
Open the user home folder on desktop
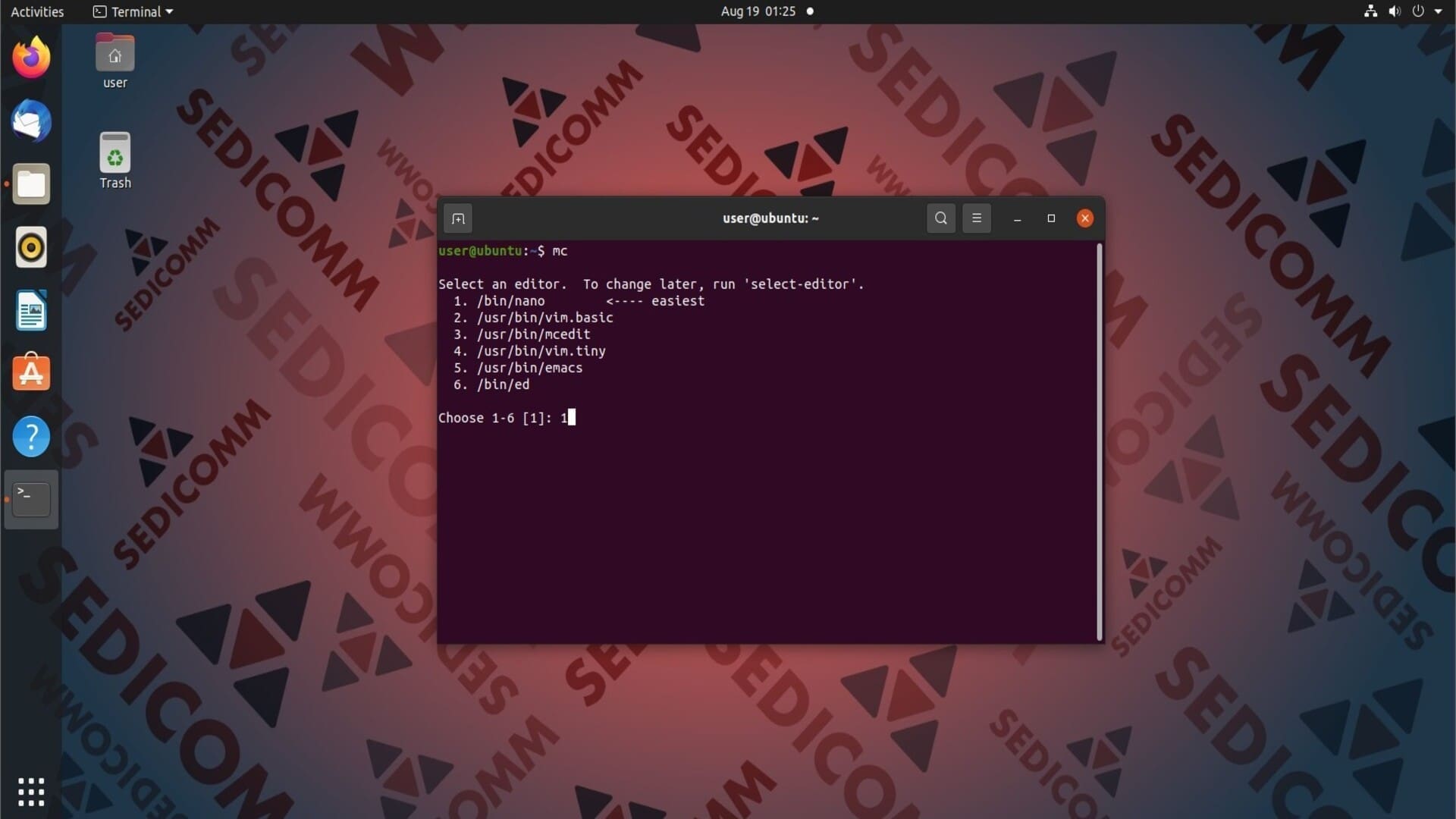[x=115, y=61]
